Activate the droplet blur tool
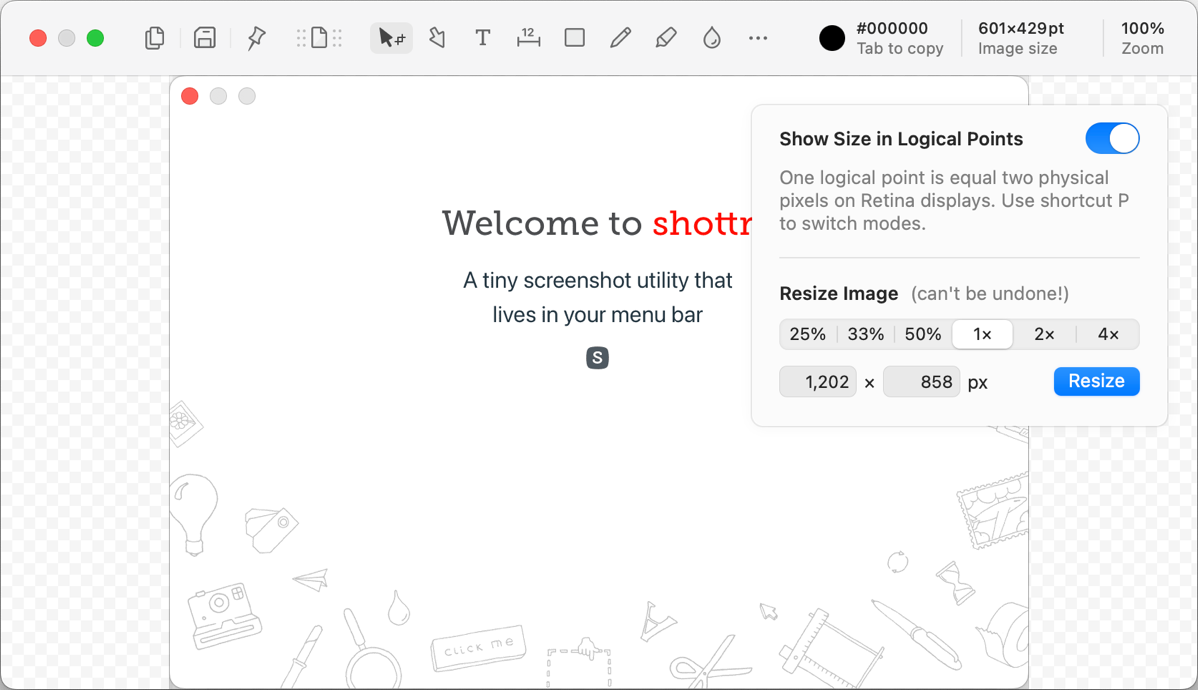1198x690 pixels. 712,38
